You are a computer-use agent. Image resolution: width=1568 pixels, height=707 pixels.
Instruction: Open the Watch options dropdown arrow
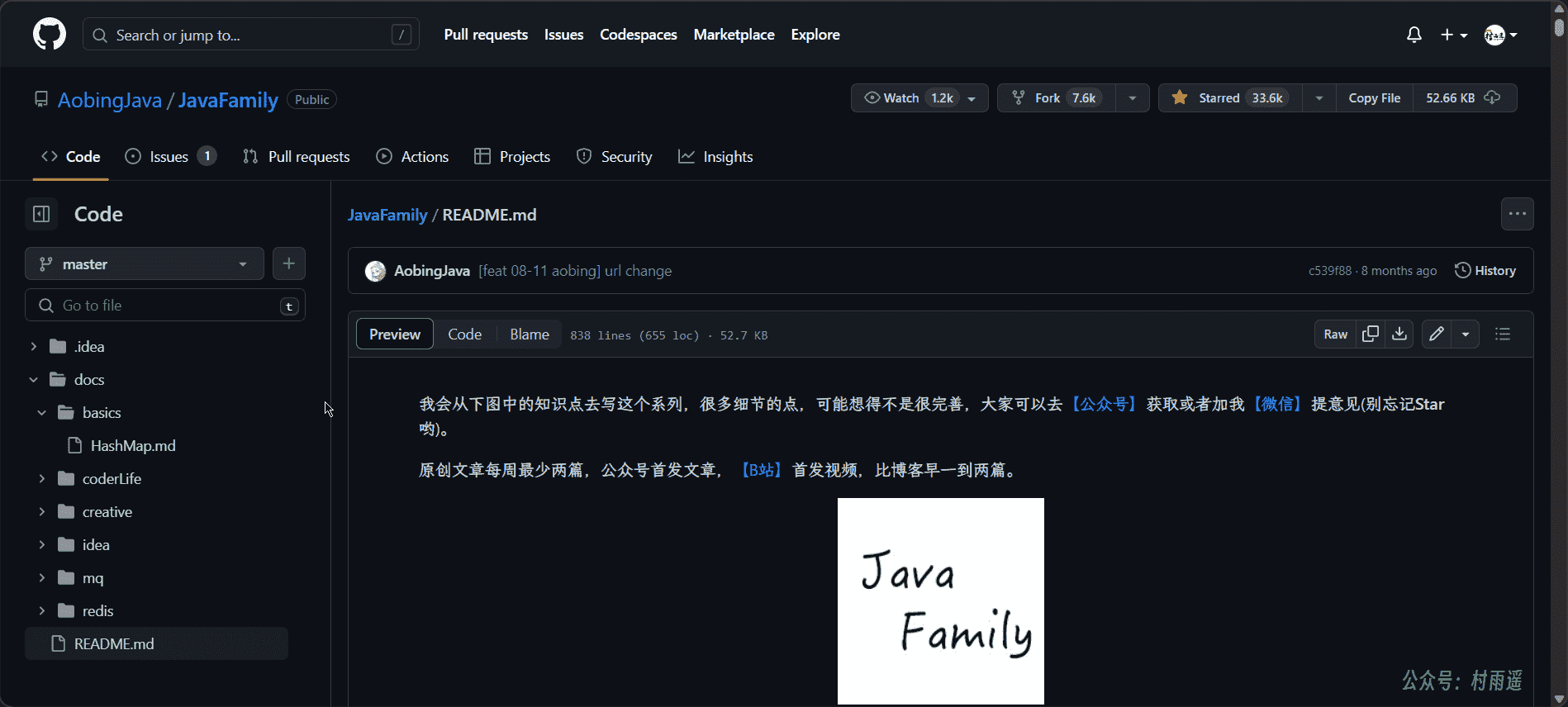pos(972,97)
